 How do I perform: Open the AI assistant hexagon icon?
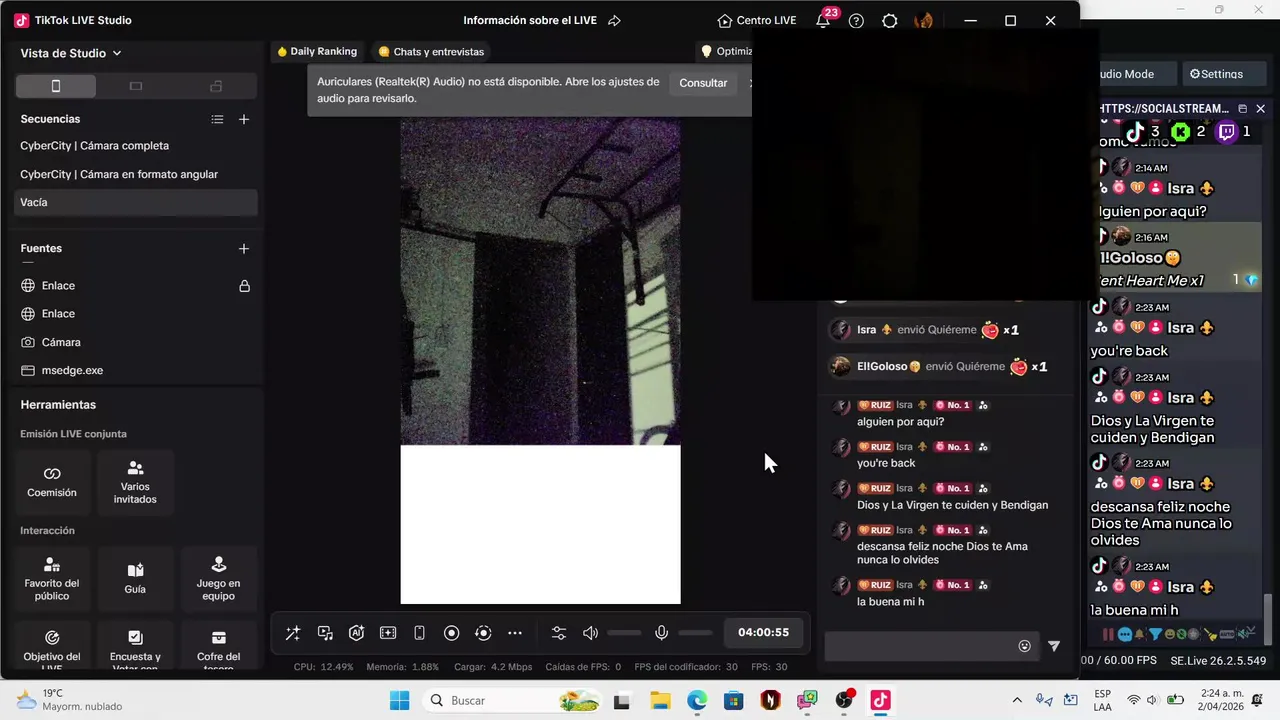click(x=356, y=633)
